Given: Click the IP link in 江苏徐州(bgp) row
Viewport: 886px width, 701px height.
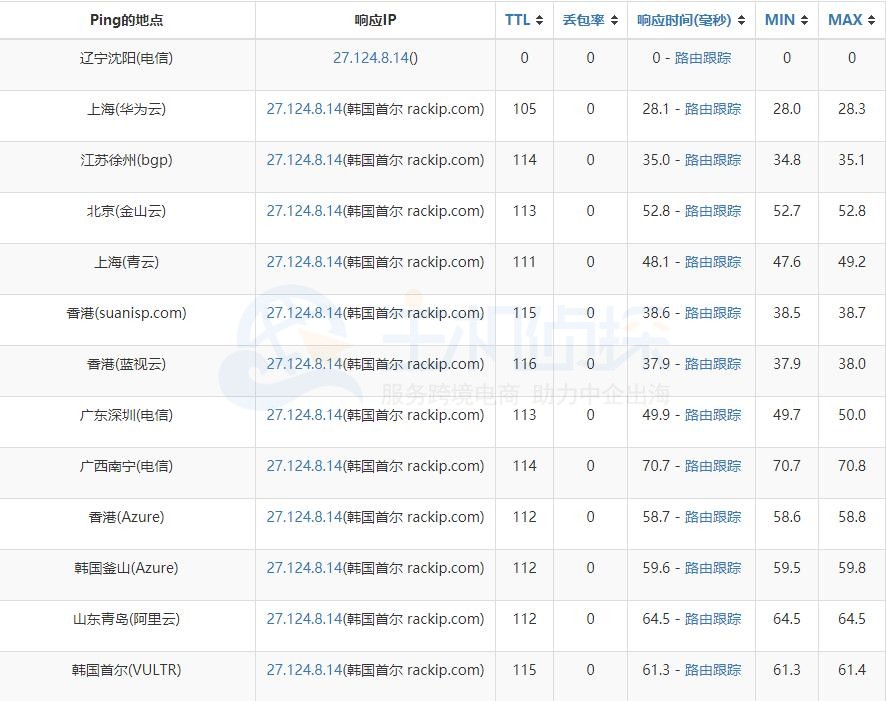Looking at the screenshot, I should coord(304,160).
